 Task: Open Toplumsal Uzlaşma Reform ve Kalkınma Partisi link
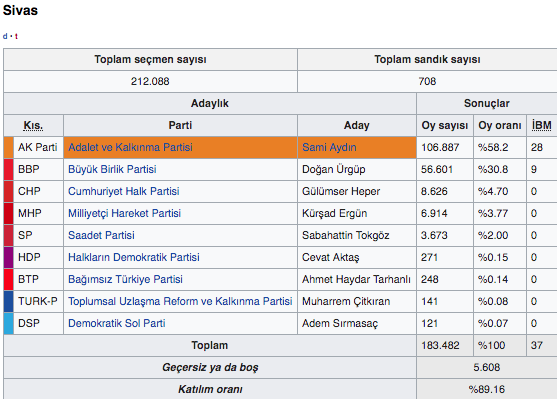pos(180,302)
